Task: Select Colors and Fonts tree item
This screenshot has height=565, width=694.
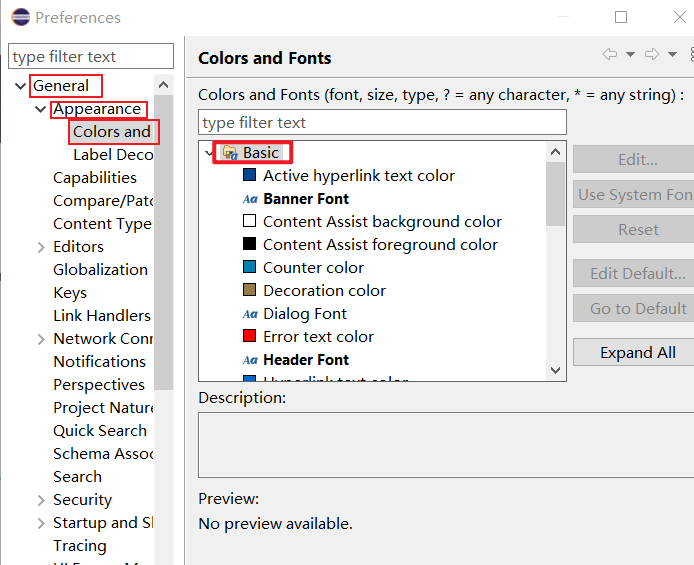Action: click(112, 131)
